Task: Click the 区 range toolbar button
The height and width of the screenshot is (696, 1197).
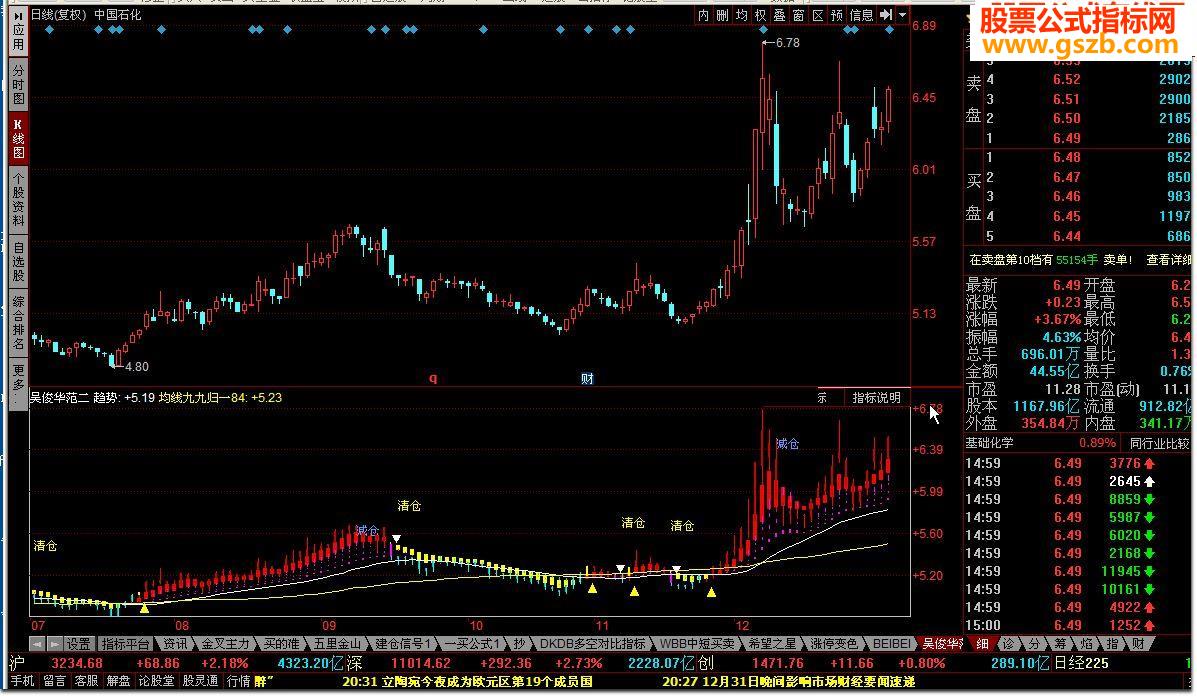Action: point(818,15)
